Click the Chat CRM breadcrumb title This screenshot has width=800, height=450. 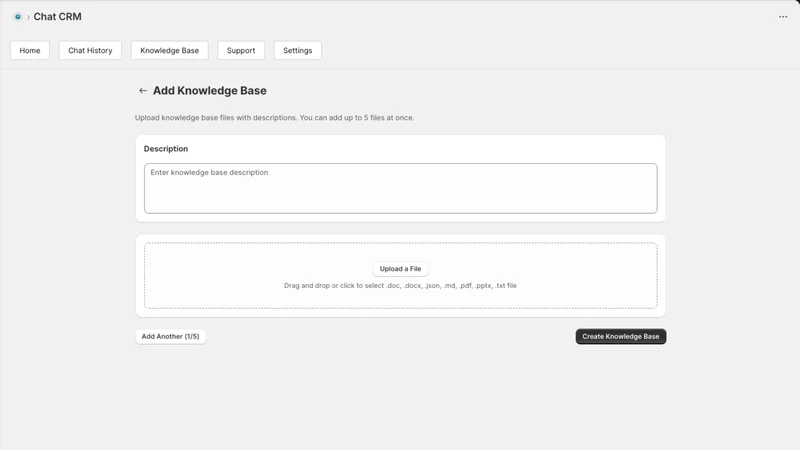click(x=57, y=17)
